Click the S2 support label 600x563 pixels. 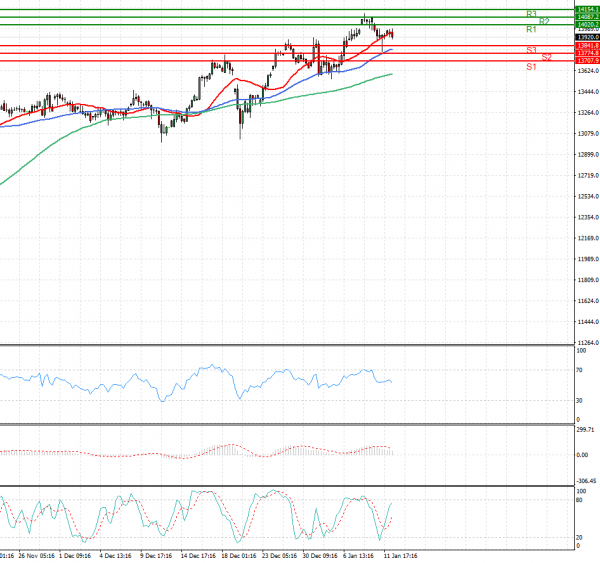(546, 57)
